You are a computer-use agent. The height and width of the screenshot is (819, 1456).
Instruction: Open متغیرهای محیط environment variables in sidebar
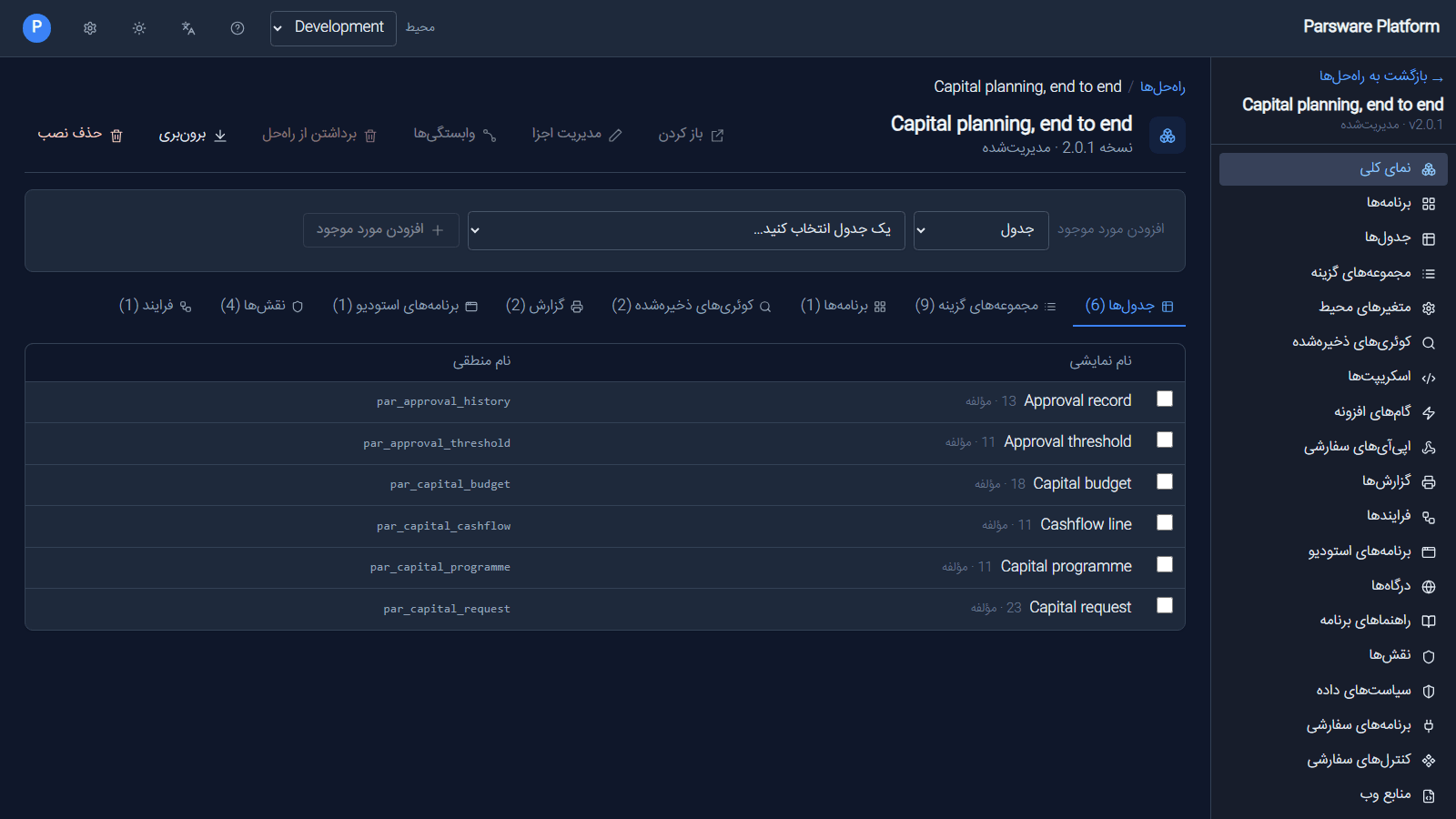click(1333, 308)
